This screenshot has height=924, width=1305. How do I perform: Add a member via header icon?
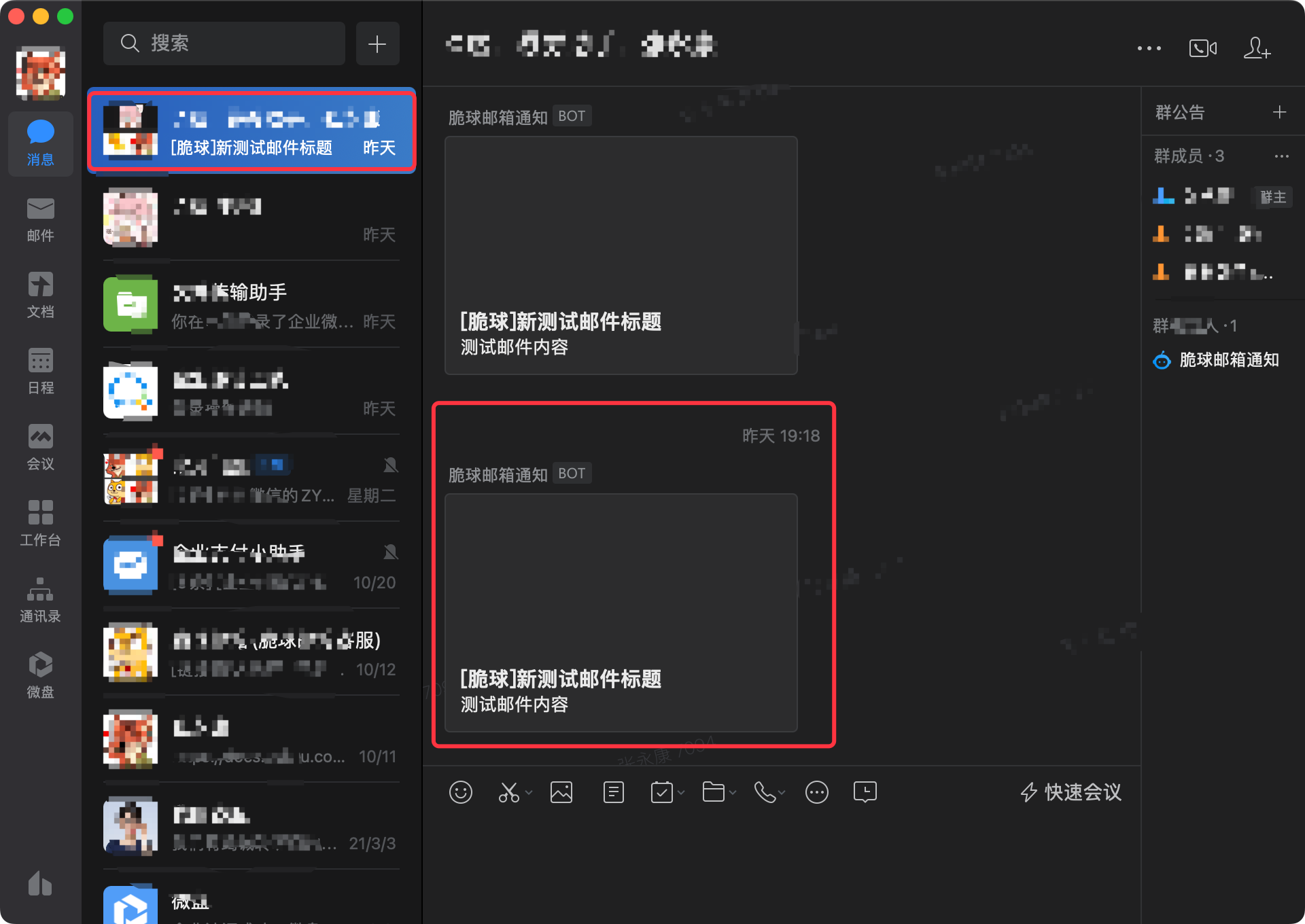1257,48
